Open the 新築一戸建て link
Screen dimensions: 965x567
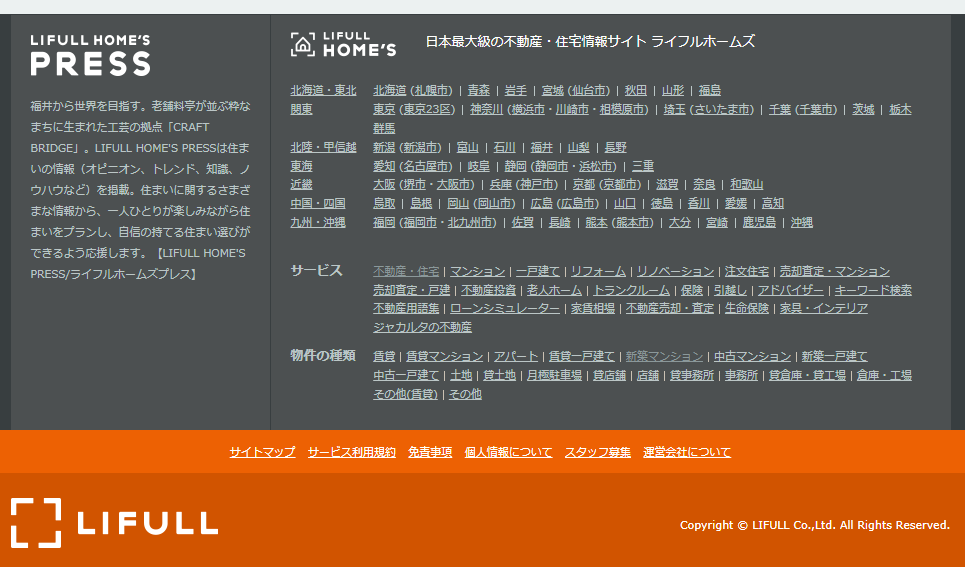point(835,356)
